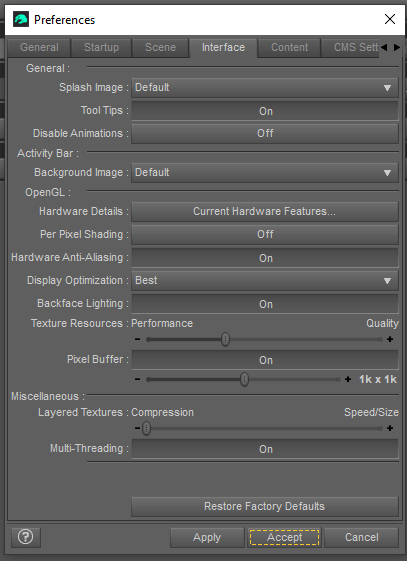Toggle Disable Animations setting
Image resolution: width=407 pixels, height=561 pixels.
pyautogui.click(x=265, y=133)
